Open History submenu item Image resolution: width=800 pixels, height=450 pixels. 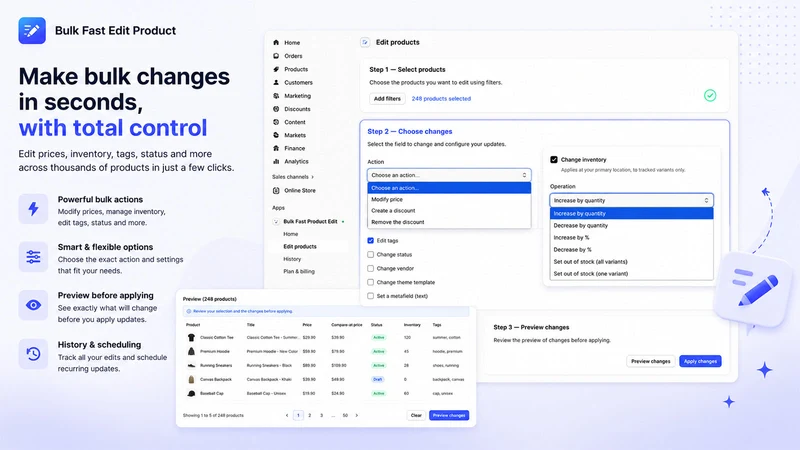(x=292, y=259)
